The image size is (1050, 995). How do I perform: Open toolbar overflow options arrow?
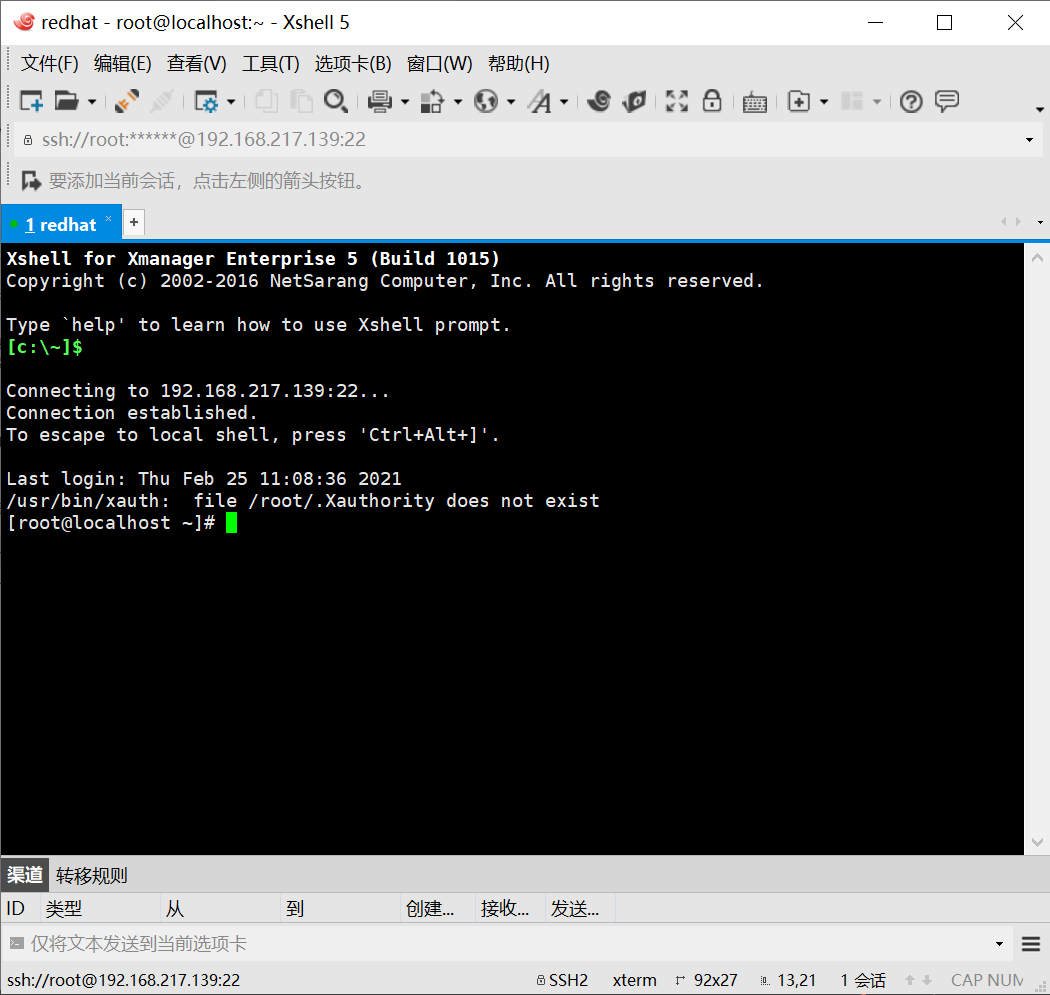[1039, 110]
